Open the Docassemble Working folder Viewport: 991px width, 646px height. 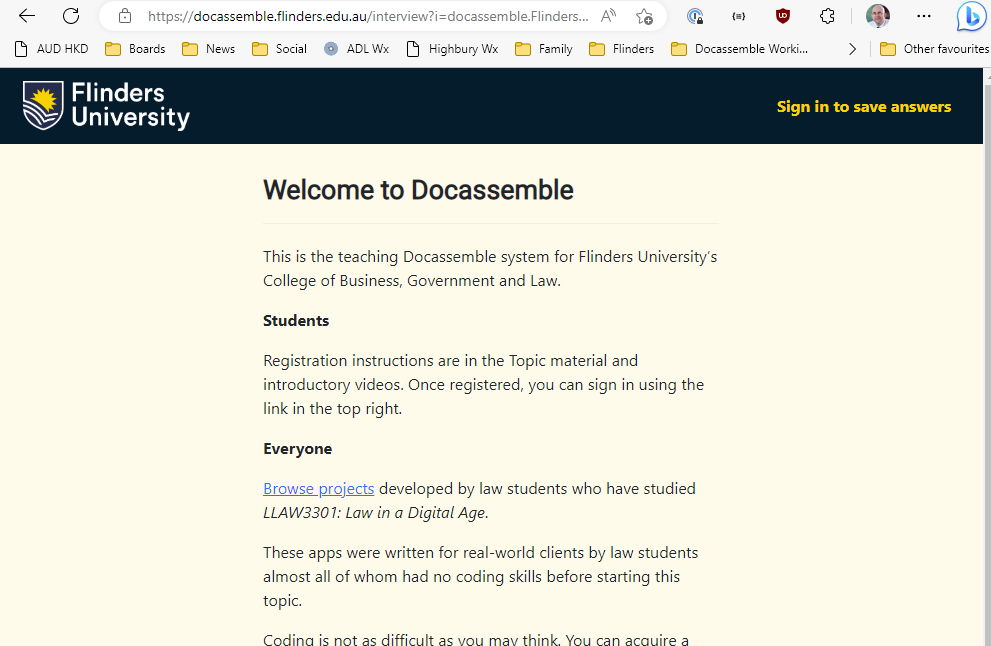738,48
